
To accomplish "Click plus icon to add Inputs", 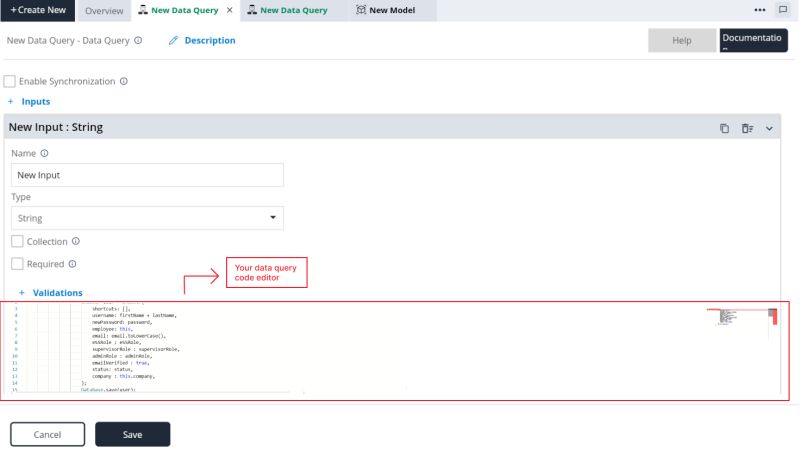I will click(x=10, y=102).
